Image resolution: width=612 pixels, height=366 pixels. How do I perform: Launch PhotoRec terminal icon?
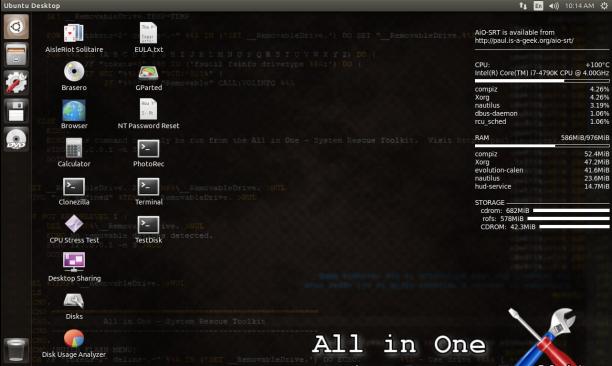click(x=148, y=153)
